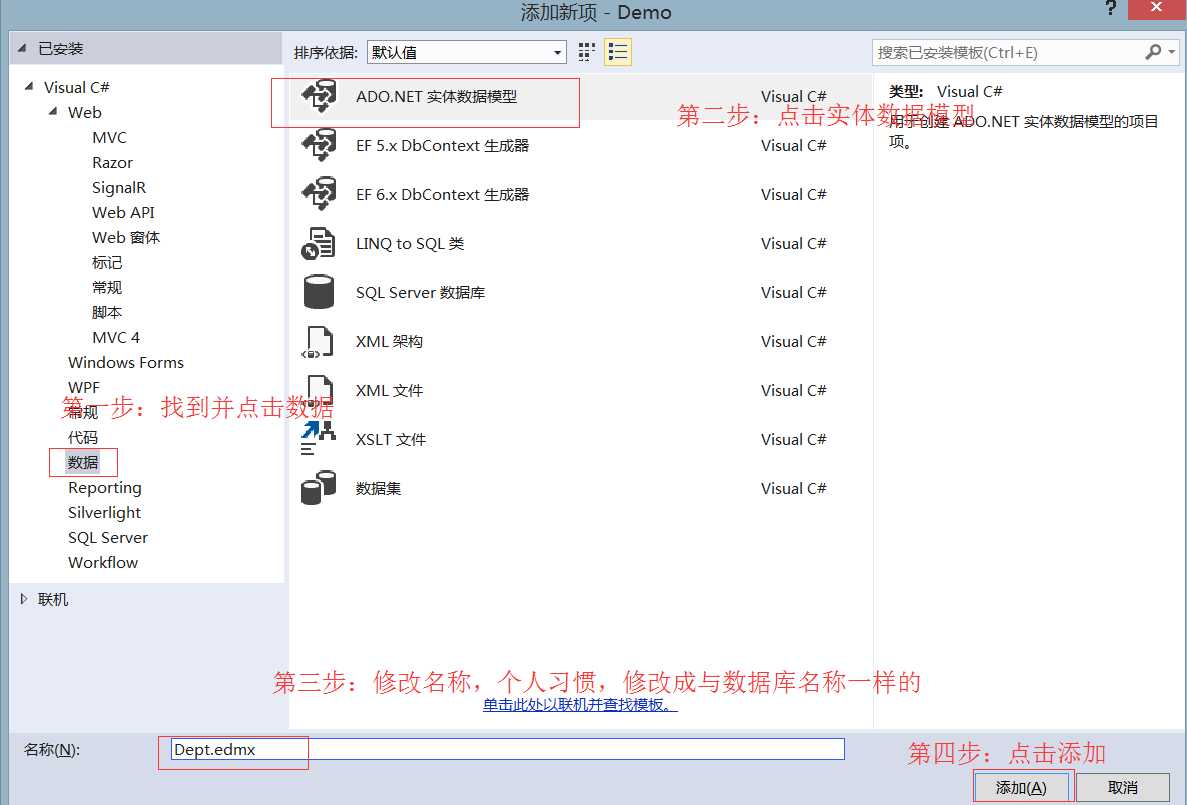
Task: Select Web 窗体 in the tree
Action: click(x=126, y=238)
